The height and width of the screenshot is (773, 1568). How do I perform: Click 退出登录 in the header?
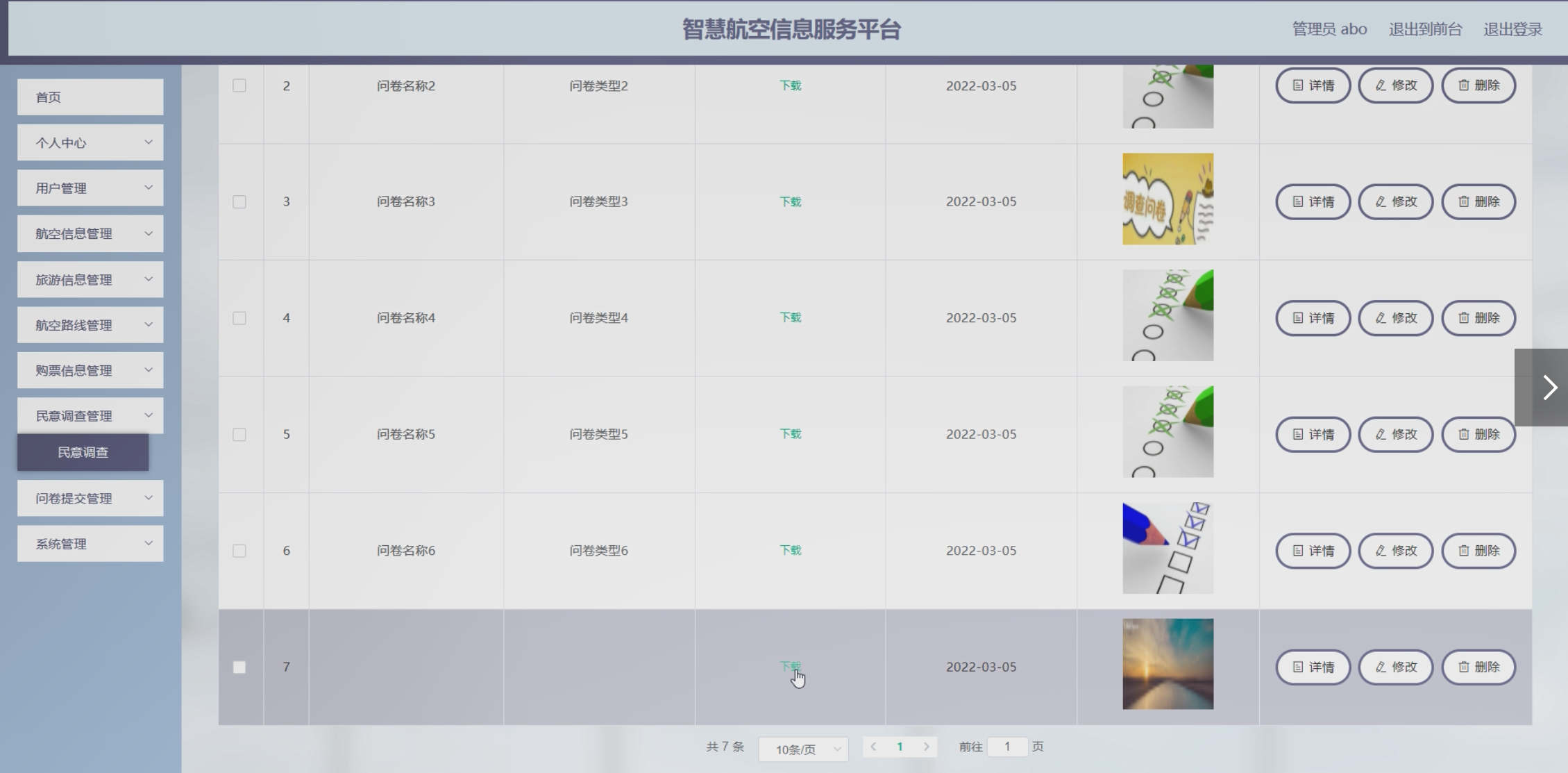1512,29
